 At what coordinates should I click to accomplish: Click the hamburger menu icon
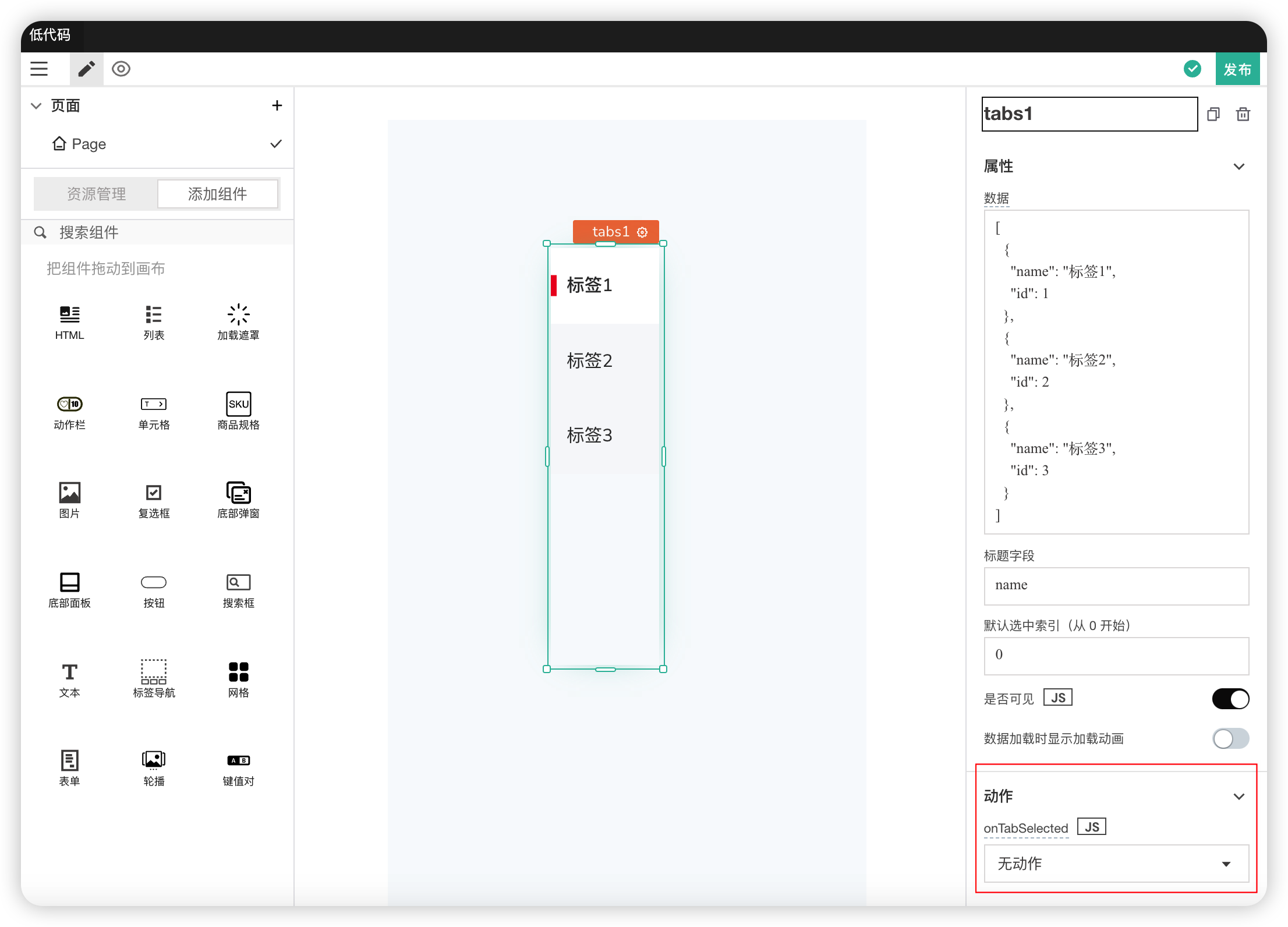(x=39, y=69)
